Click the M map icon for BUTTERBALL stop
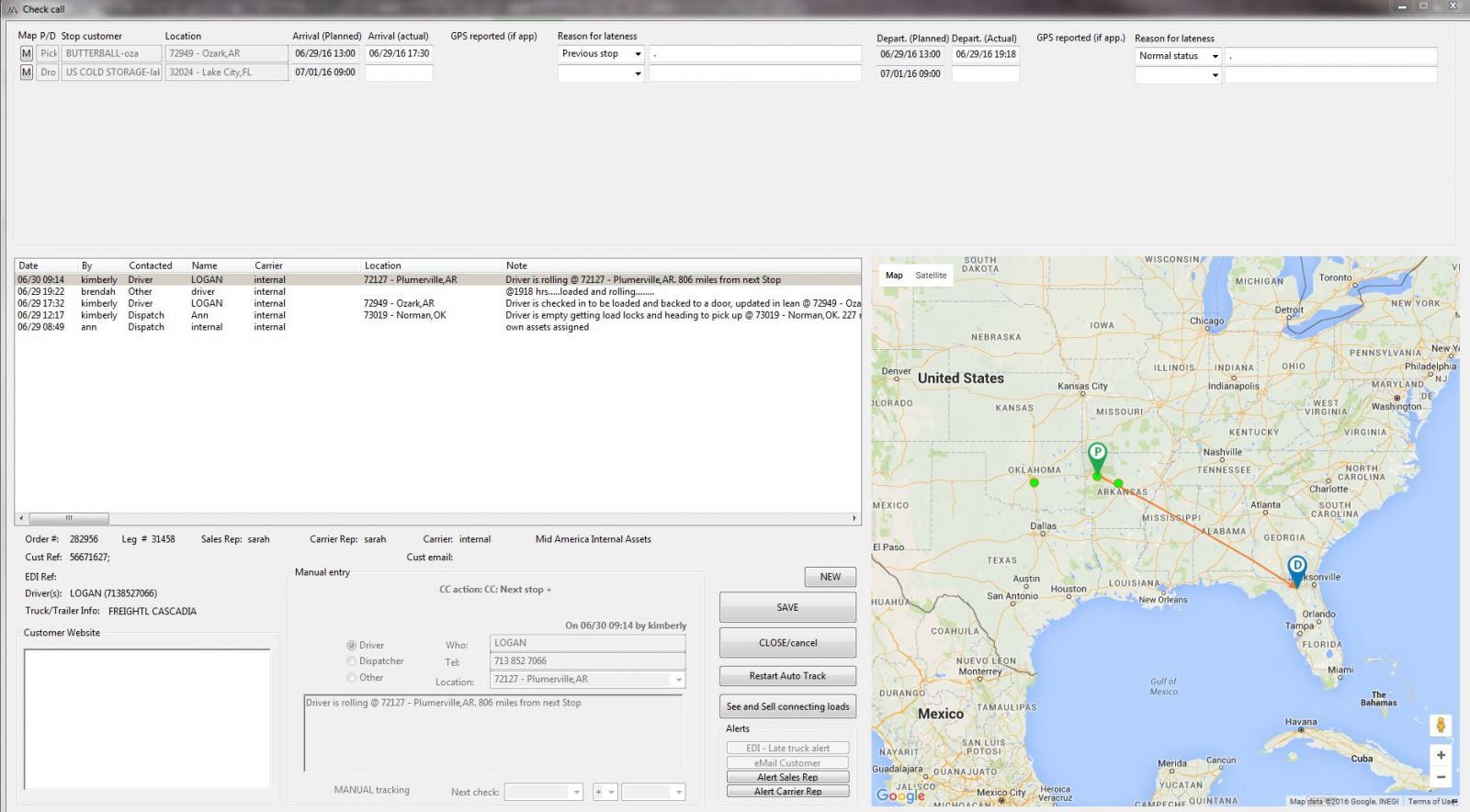The width and height of the screenshot is (1470, 812). click(x=26, y=54)
